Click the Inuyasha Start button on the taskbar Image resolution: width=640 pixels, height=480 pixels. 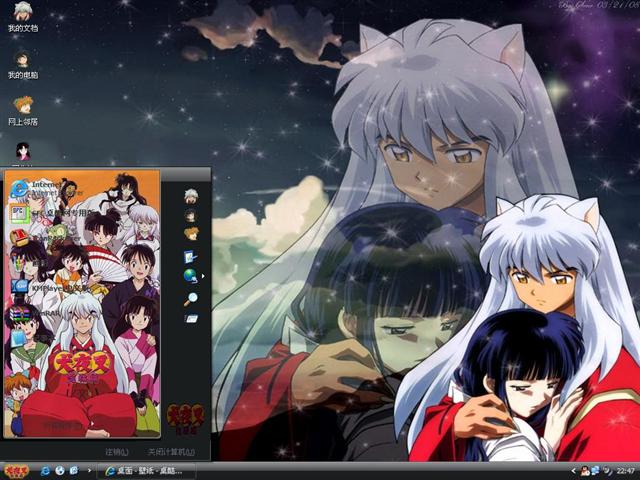17,471
